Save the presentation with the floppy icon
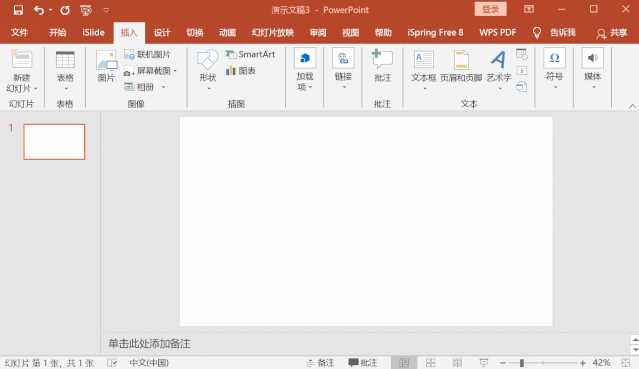Viewport: 639px width, 369px height. (x=18, y=10)
